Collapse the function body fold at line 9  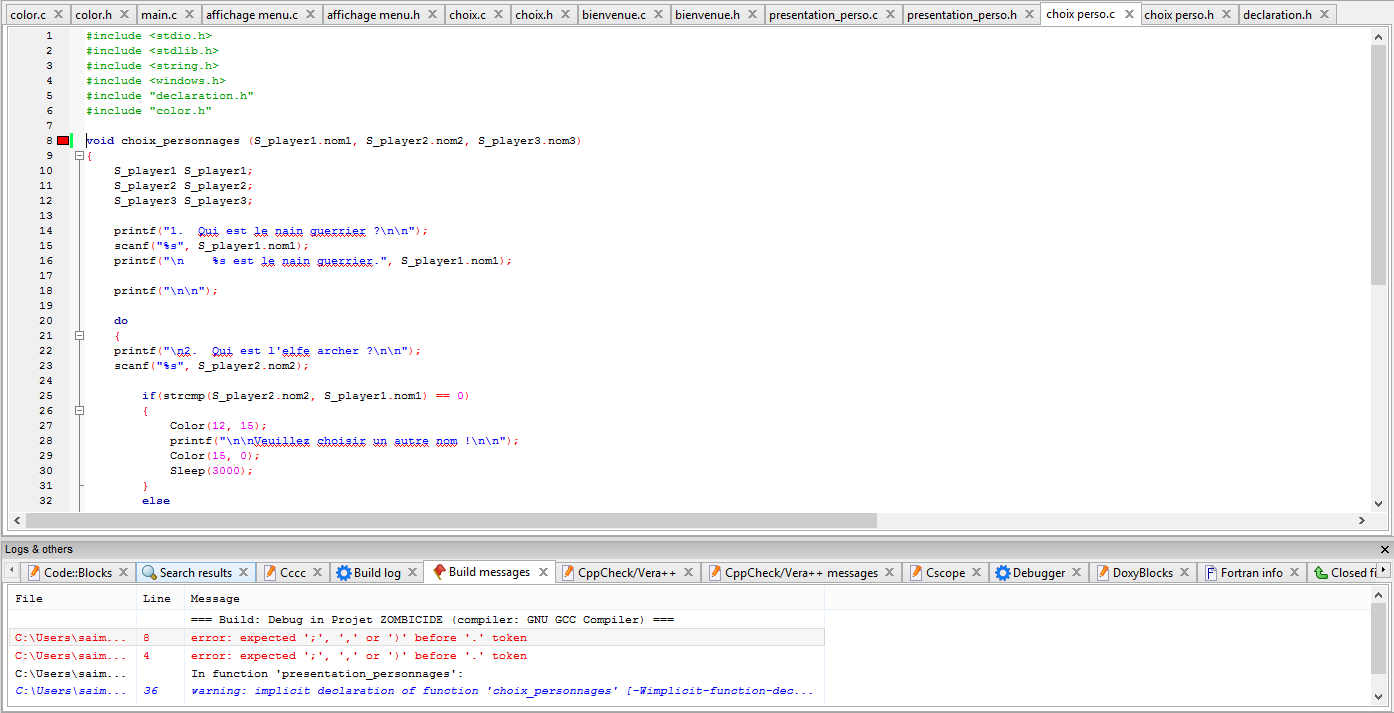(x=79, y=155)
